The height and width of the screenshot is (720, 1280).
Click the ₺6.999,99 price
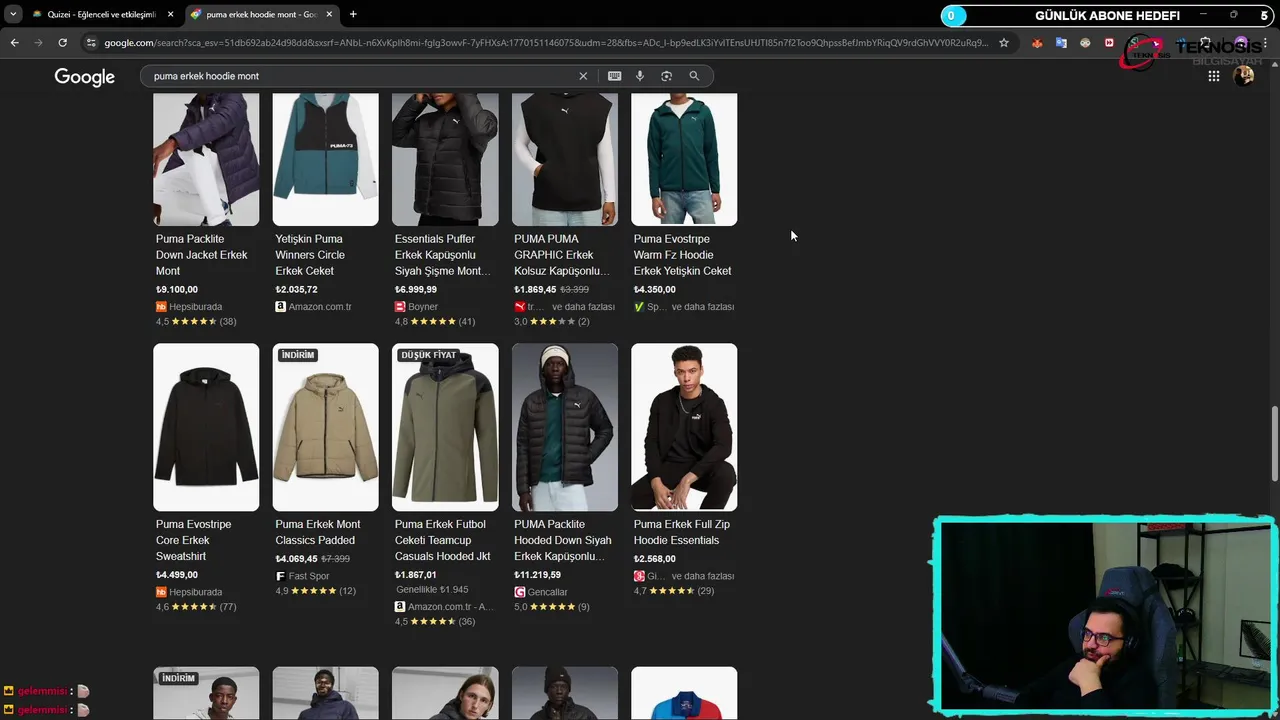tap(415, 290)
